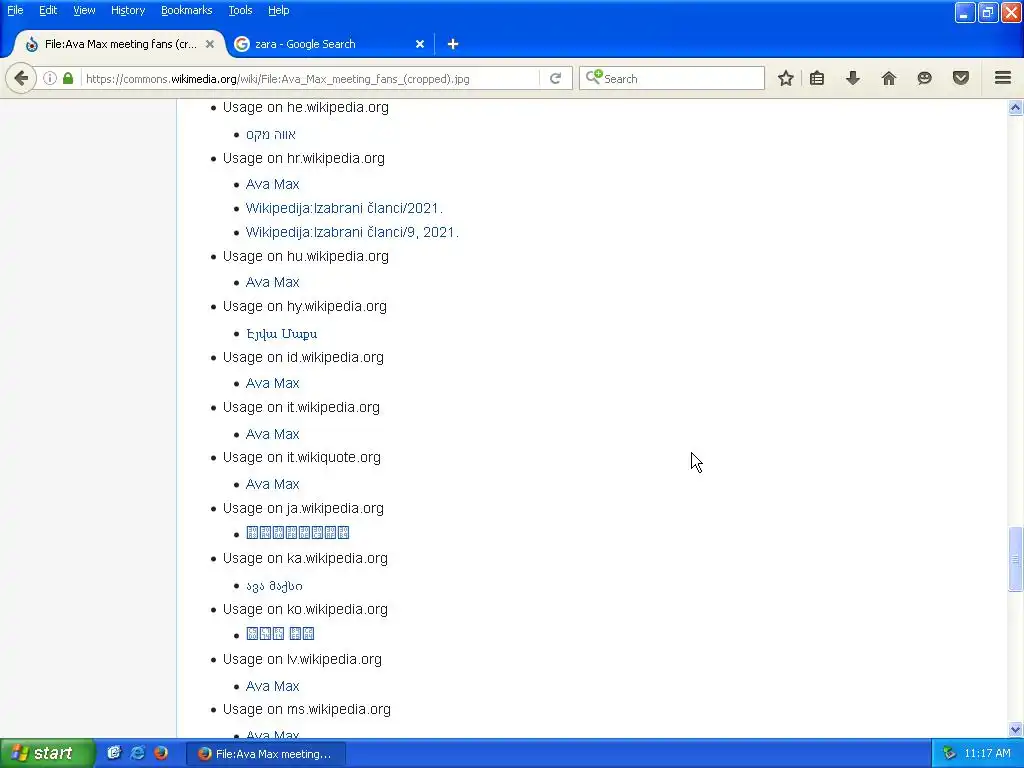This screenshot has height=768, width=1024.
Task: Open Ava Max link under lv.wikipedia.org
Action: click(272, 686)
